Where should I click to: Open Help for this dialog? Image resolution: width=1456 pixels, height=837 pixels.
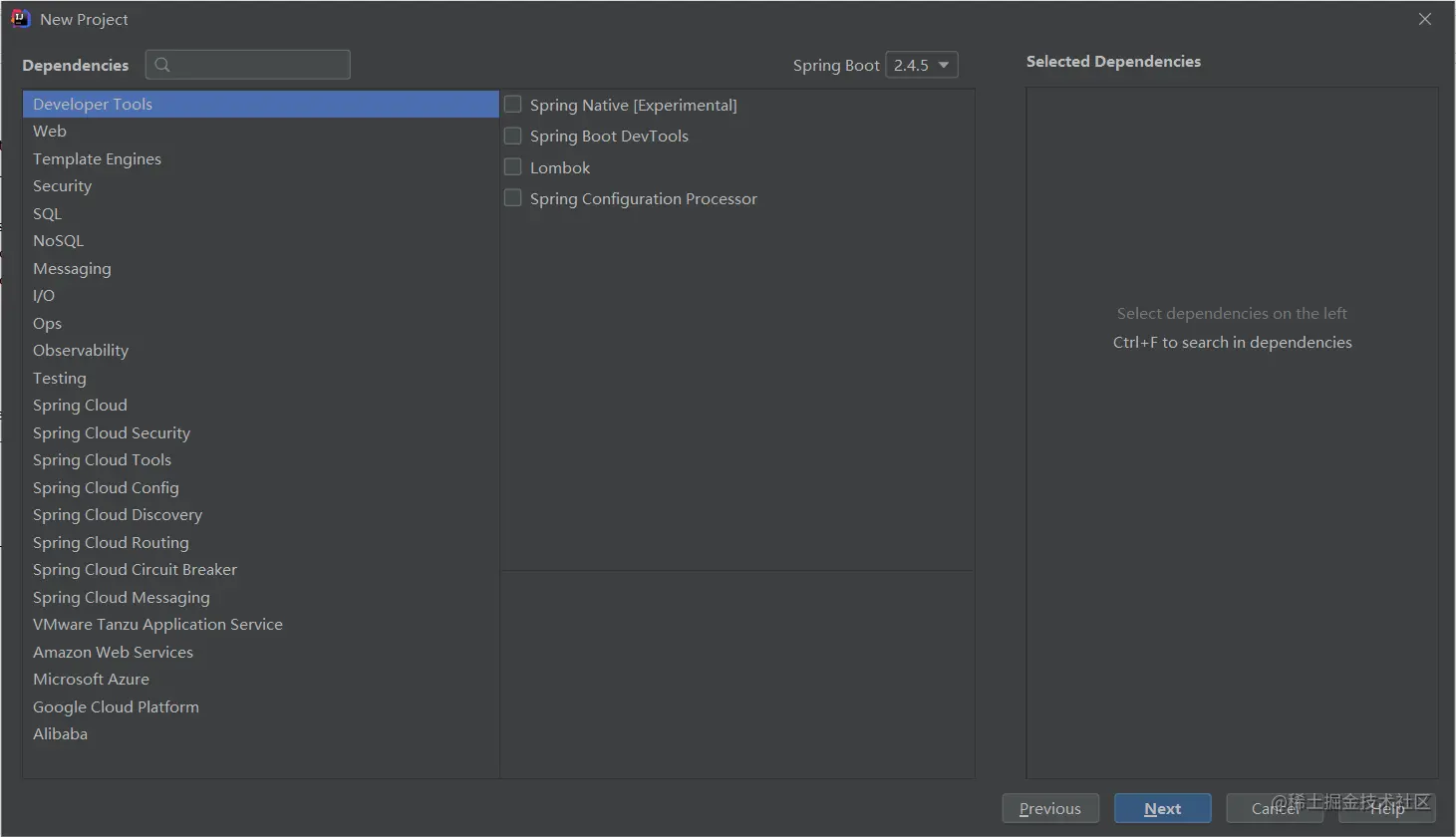(x=1387, y=808)
